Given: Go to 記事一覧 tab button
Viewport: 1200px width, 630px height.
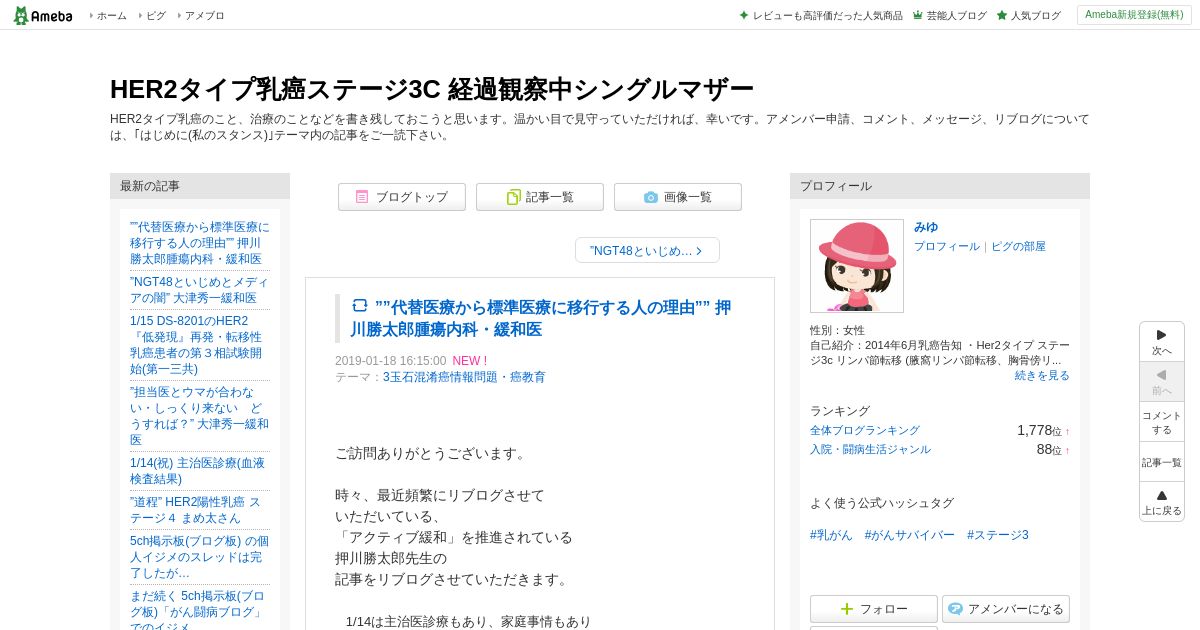Looking at the screenshot, I should point(540,197).
